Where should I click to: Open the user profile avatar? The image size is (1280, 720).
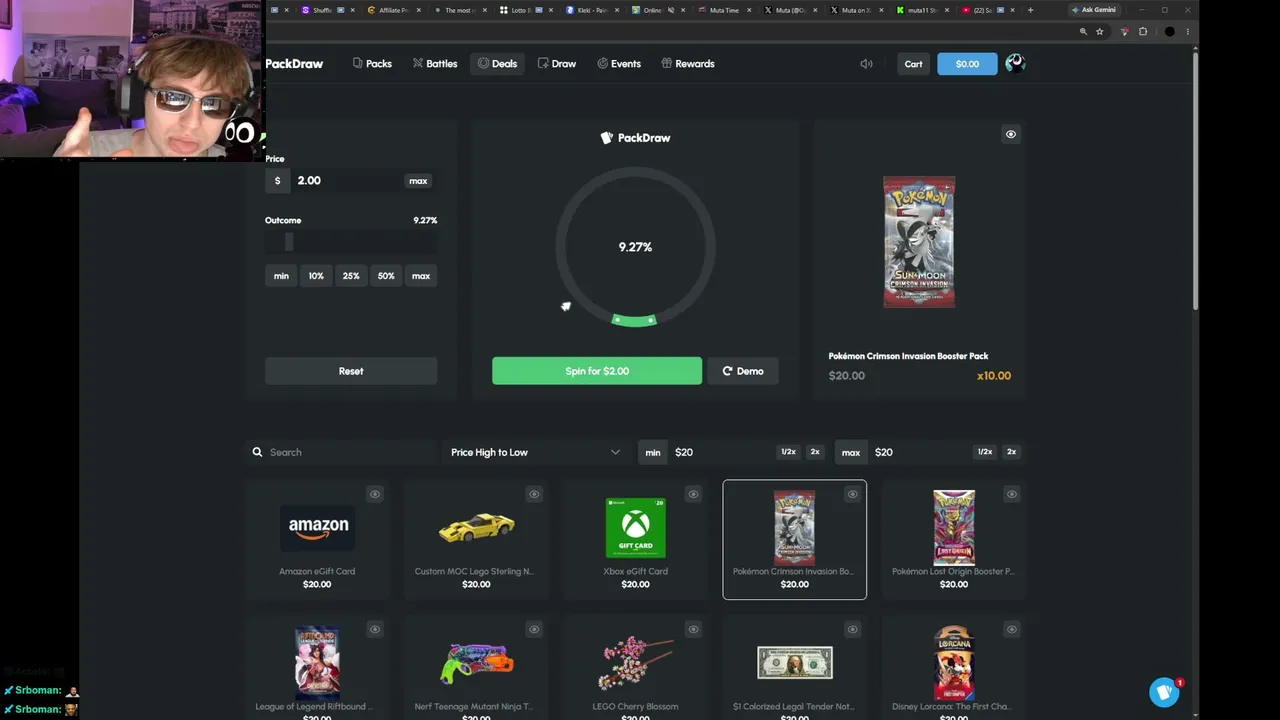pyautogui.click(x=1015, y=64)
